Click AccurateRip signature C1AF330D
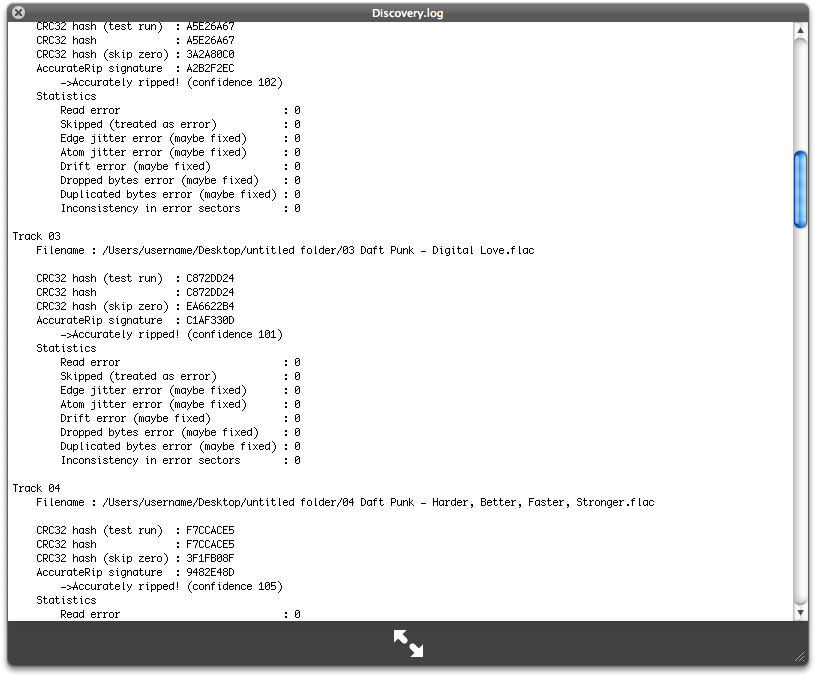 pyautogui.click(x=210, y=321)
